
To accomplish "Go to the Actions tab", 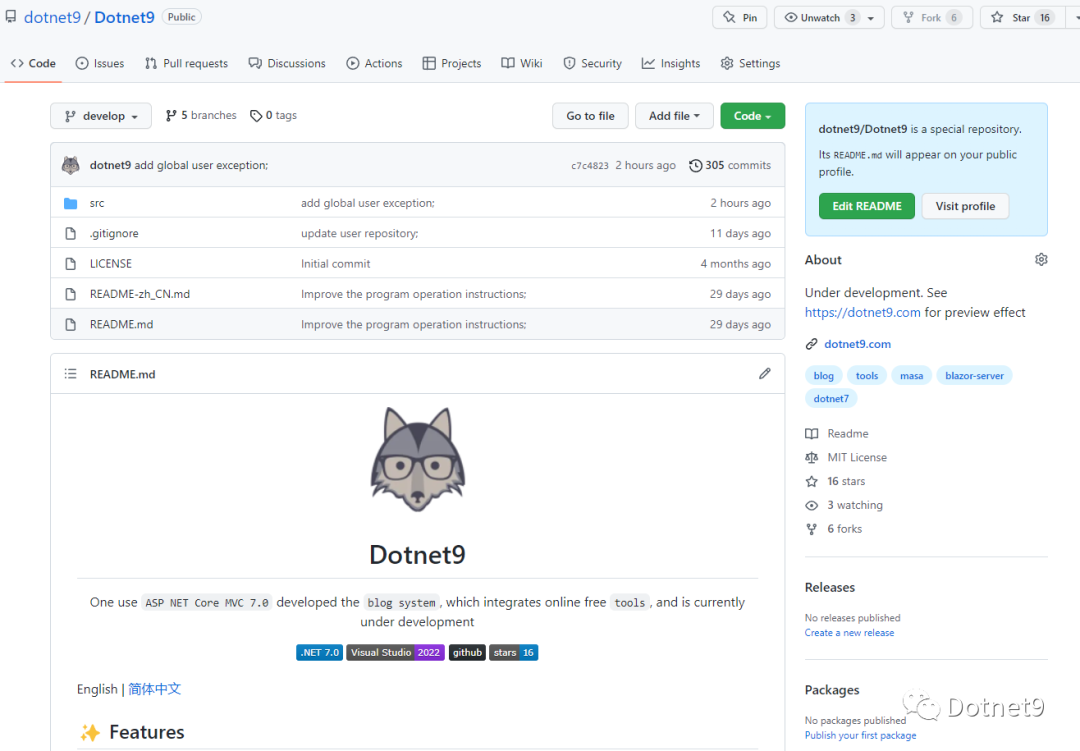I will point(374,63).
